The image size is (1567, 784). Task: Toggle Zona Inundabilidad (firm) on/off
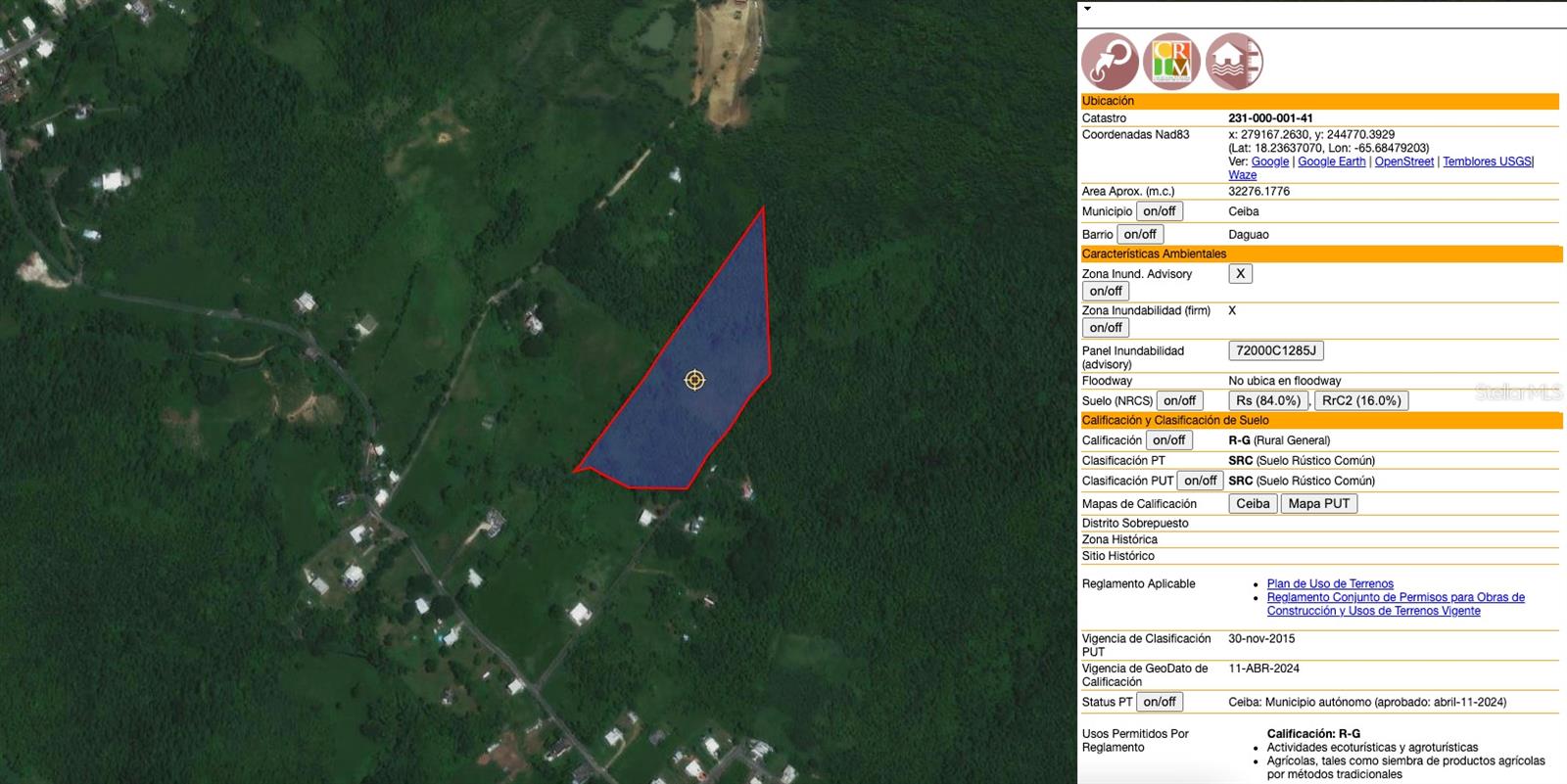pyautogui.click(x=1106, y=328)
